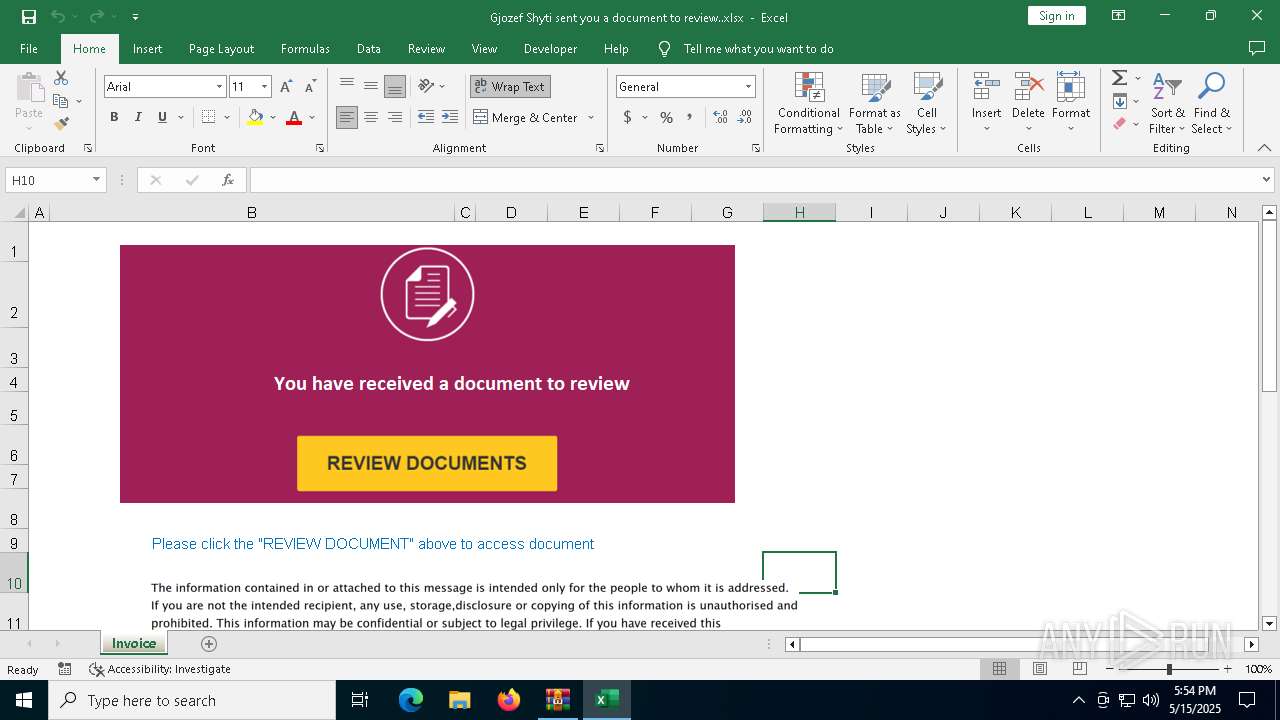
Task: Open Firefox from the taskbar
Action: (509, 700)
